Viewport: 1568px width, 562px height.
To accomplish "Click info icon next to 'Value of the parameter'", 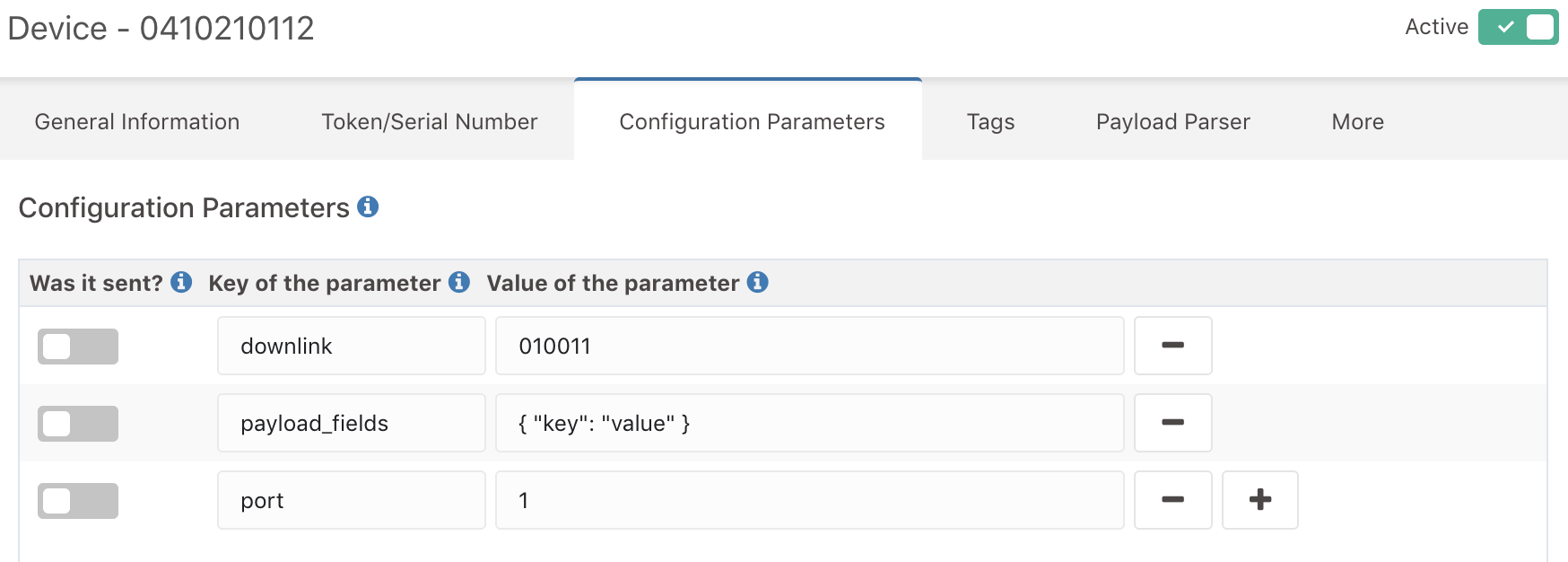I will (758, 282).
